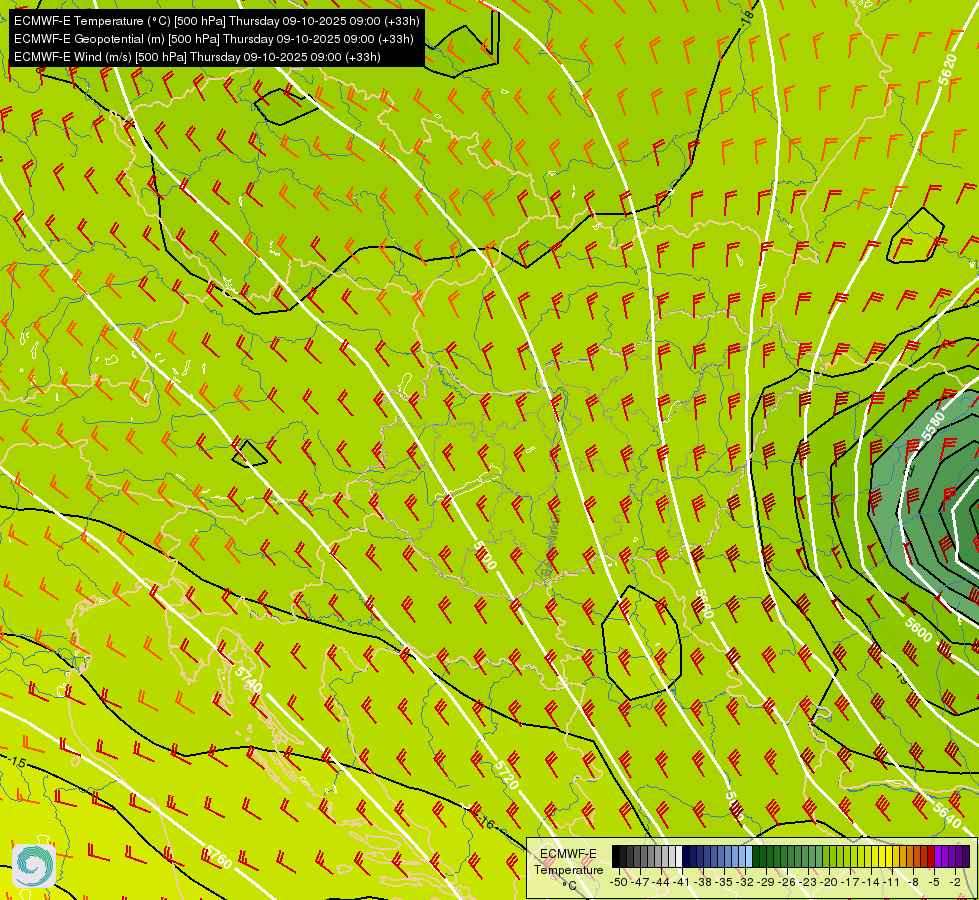This screenshot has height=900, width=979.
Task: Click the 5700 geopotential contour label
Action: coord(485,555)
